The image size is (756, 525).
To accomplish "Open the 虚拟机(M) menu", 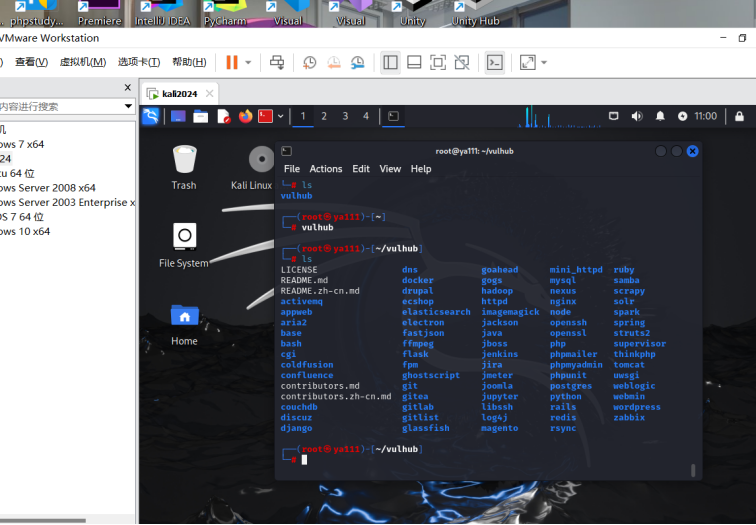I will pyautogui.click(x=82, y=62).
